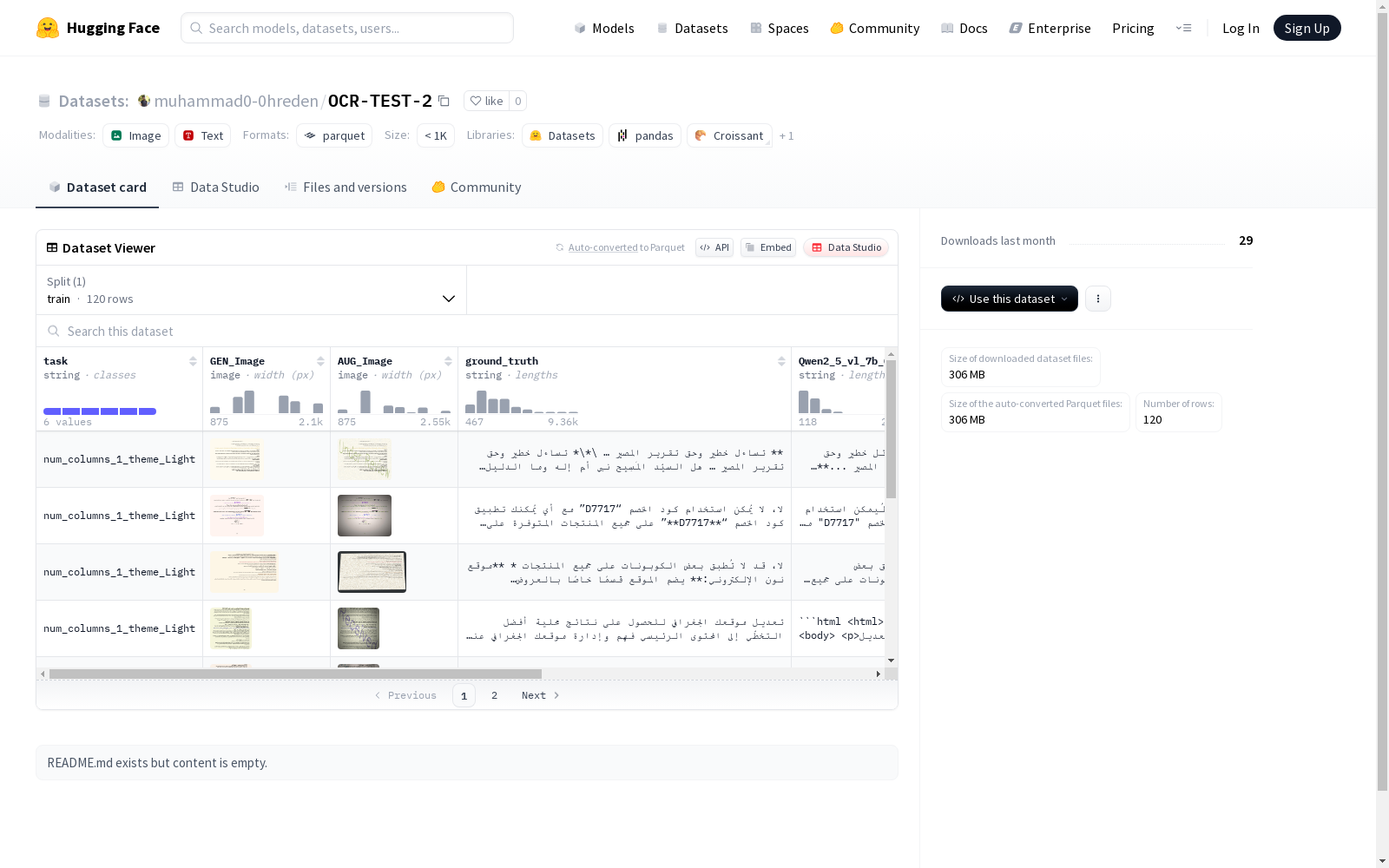Select the Croissant library tag
The height and width of the screenshot is (868, 1389).
click(x=729, y=135)
